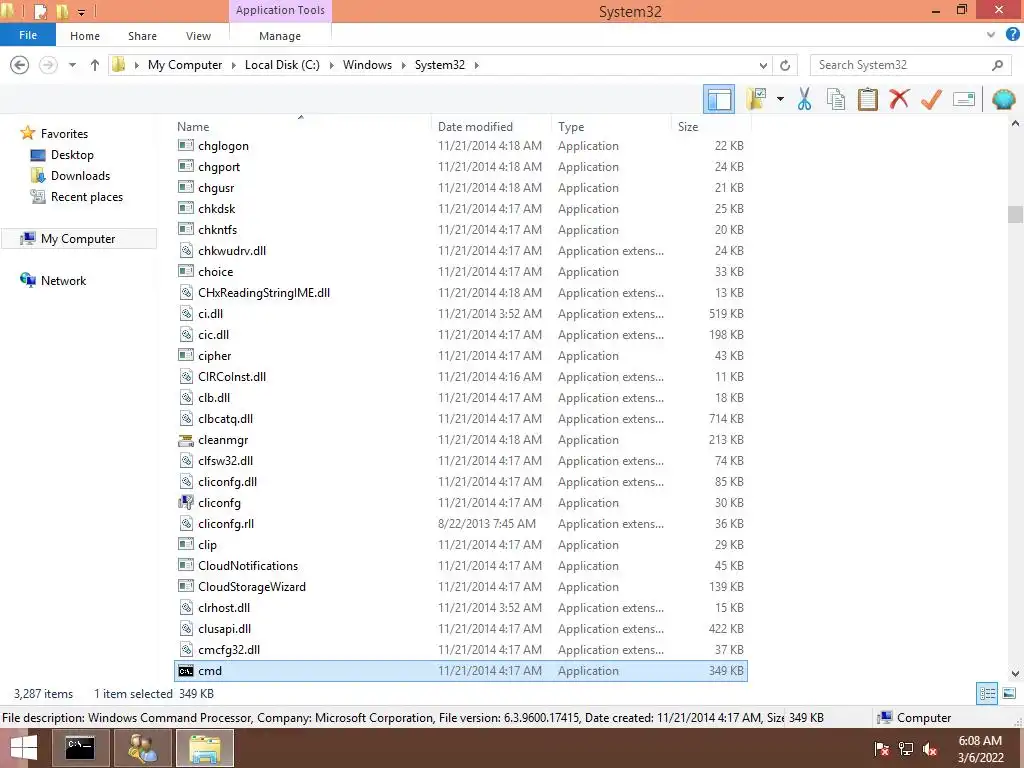Open the View ribbon tab
Image resolution: width=1024 pixels, height=768 pixels.
pyautogui.click(x=198, y=36)
